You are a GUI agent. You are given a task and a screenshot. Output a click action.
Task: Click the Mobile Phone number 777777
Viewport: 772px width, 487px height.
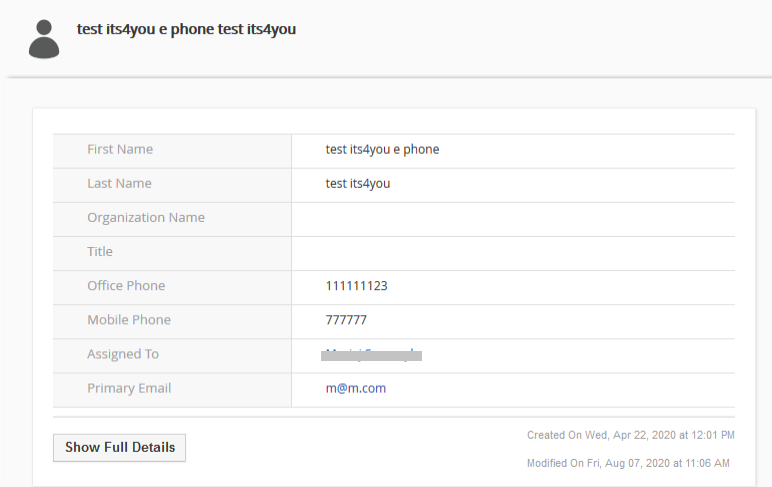coord(346,320)
